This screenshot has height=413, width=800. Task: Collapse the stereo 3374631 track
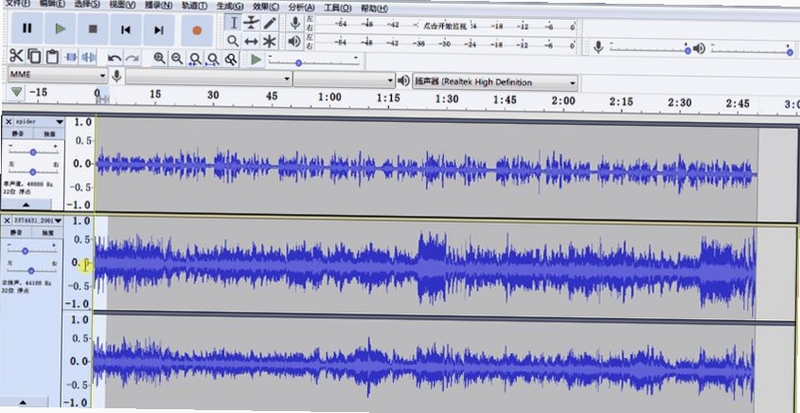tap(22, 402)
